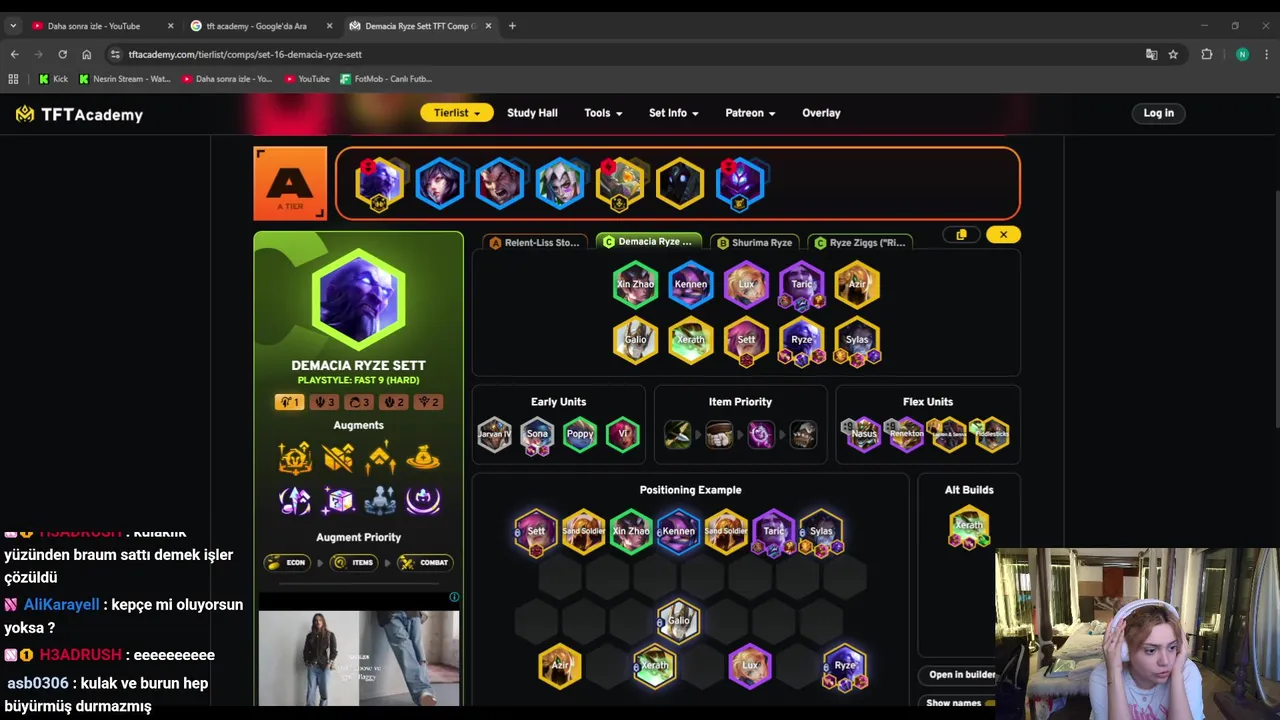Click Lux champion in the comp roster

746,284
